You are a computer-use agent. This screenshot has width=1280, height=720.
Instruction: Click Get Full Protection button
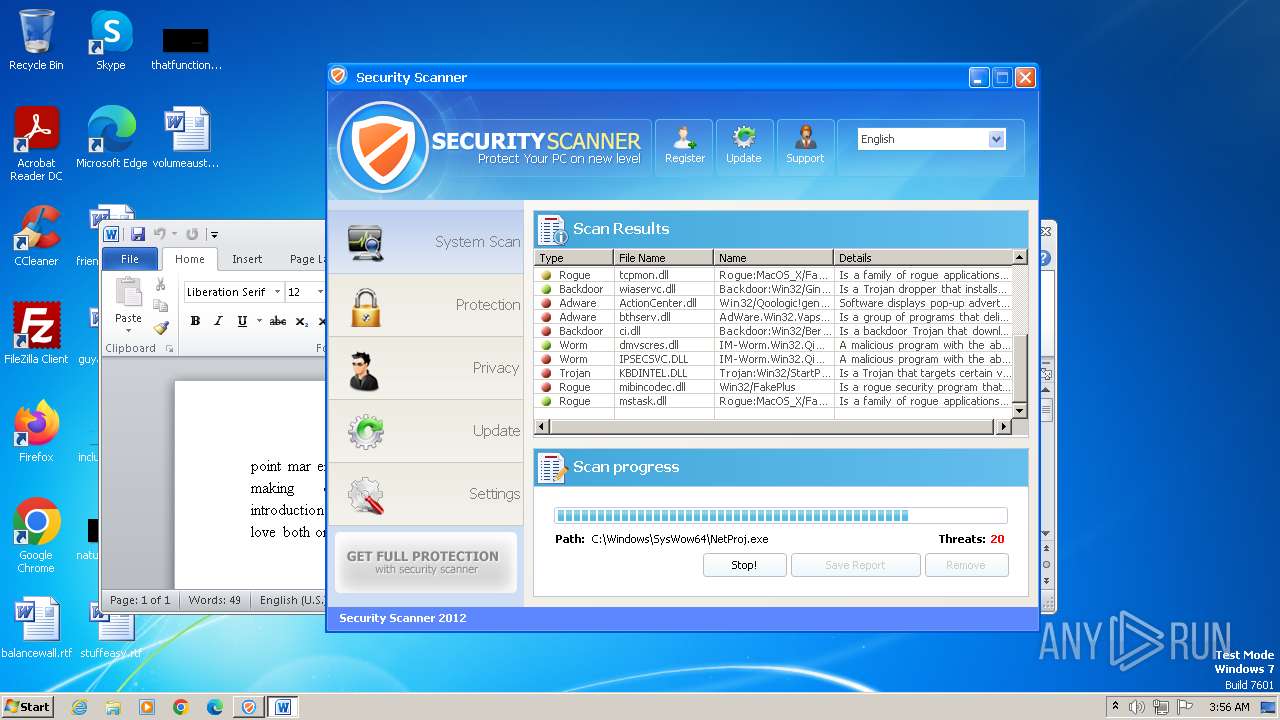426,562
